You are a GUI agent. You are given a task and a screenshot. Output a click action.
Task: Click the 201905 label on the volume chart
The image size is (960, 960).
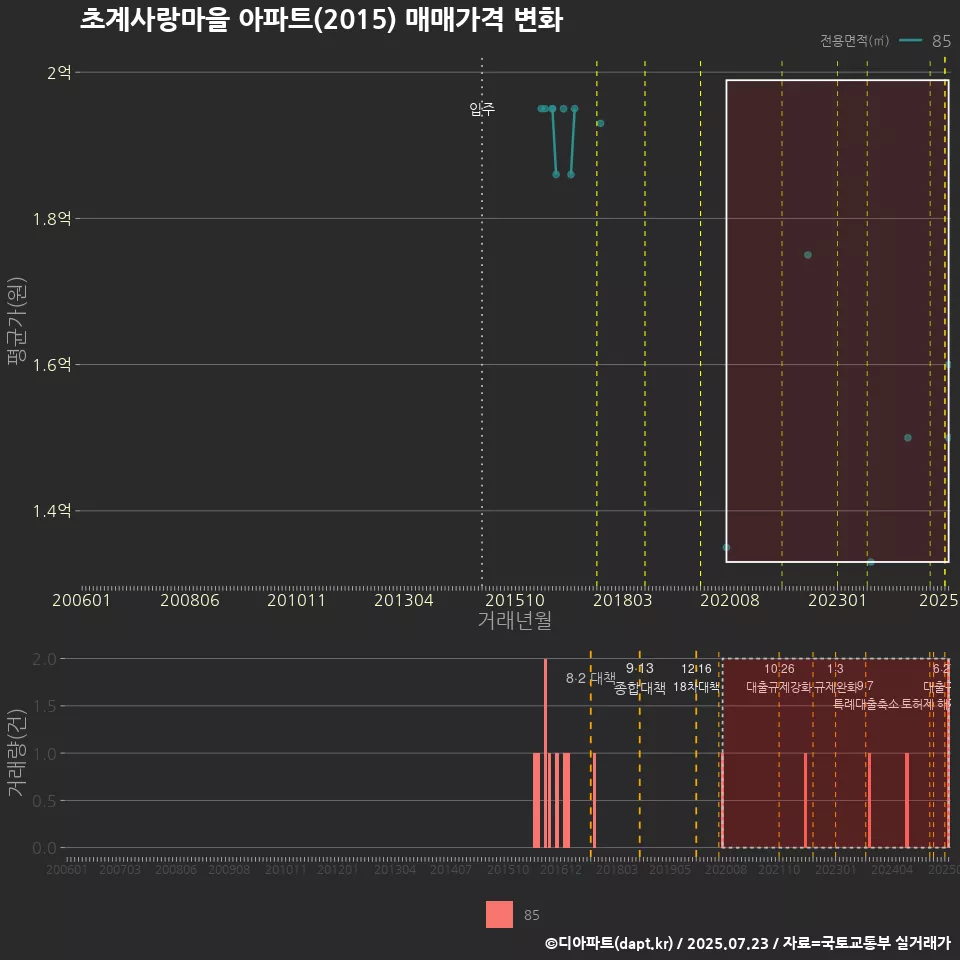click(x=670, y=869)
